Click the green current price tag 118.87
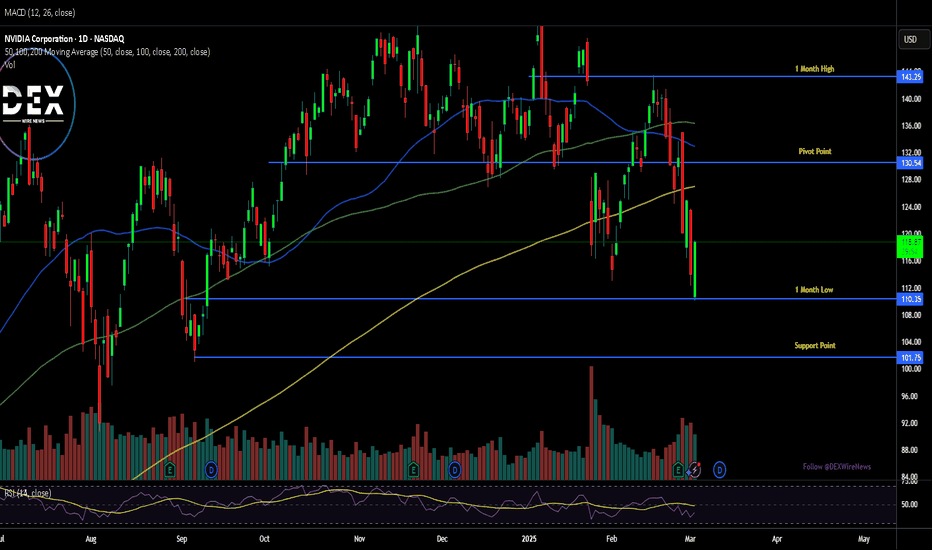Screen dimensions: 932x550 pos(910,246)
